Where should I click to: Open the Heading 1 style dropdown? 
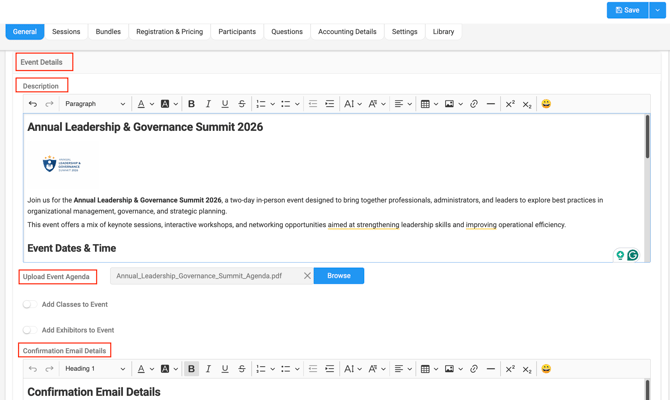(95, 369)
